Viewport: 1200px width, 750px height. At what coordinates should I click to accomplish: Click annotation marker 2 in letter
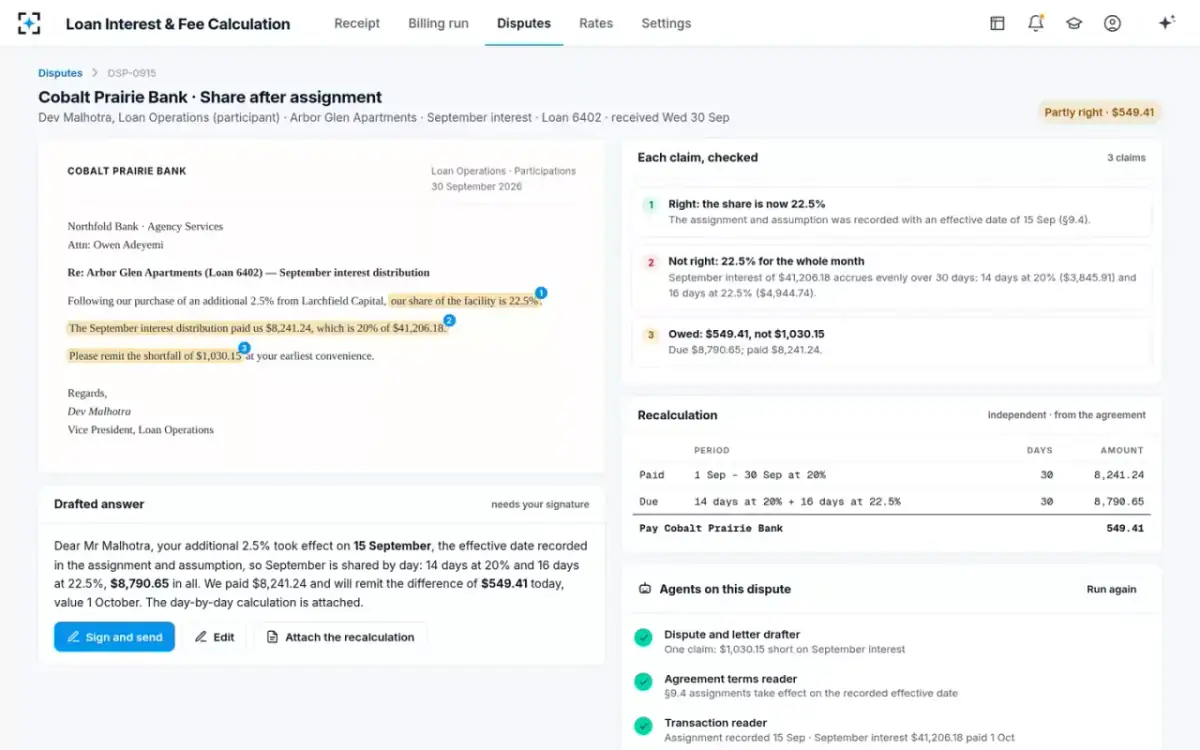449,320
